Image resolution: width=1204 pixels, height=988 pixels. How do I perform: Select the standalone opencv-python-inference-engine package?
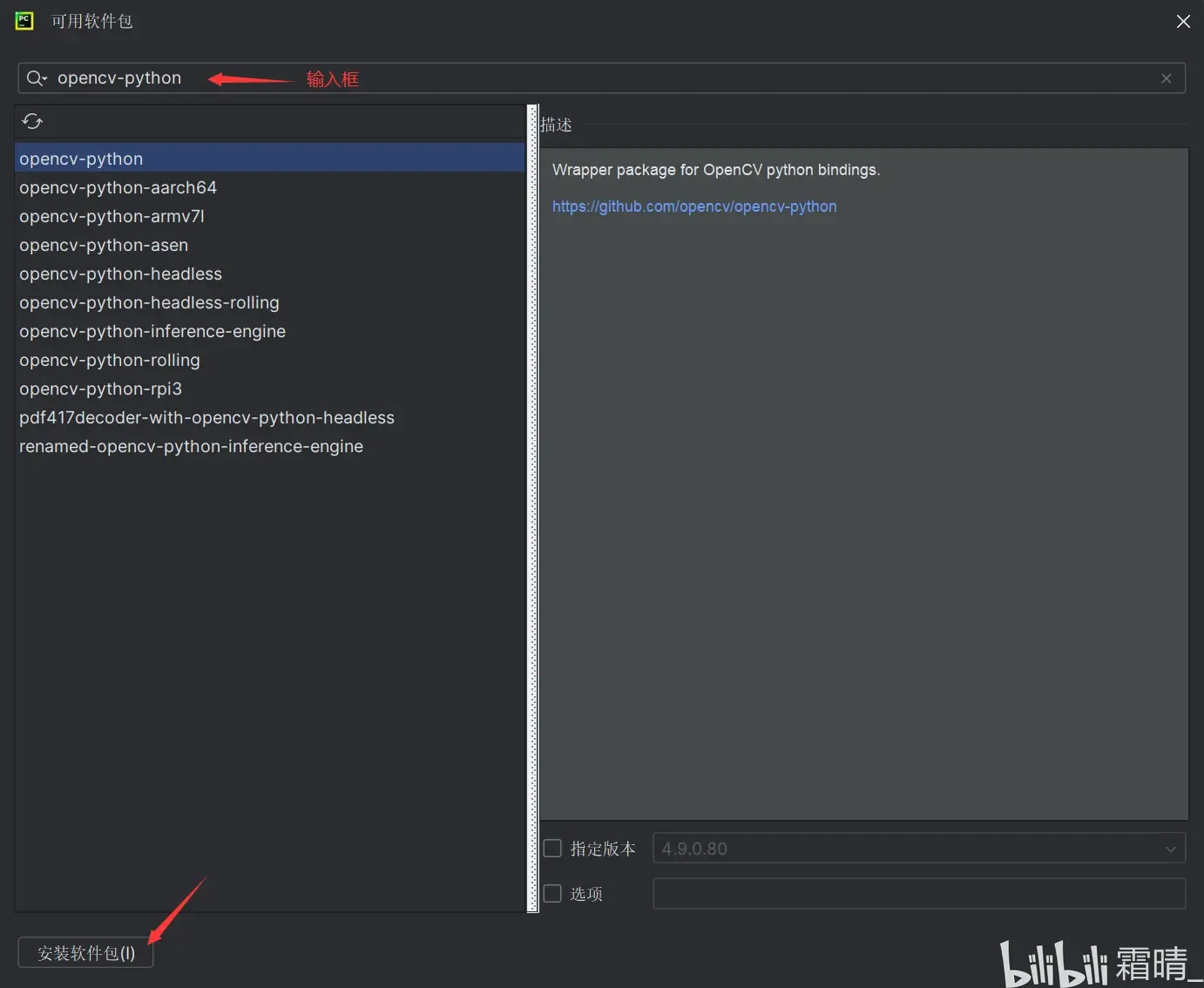(270, 331)
